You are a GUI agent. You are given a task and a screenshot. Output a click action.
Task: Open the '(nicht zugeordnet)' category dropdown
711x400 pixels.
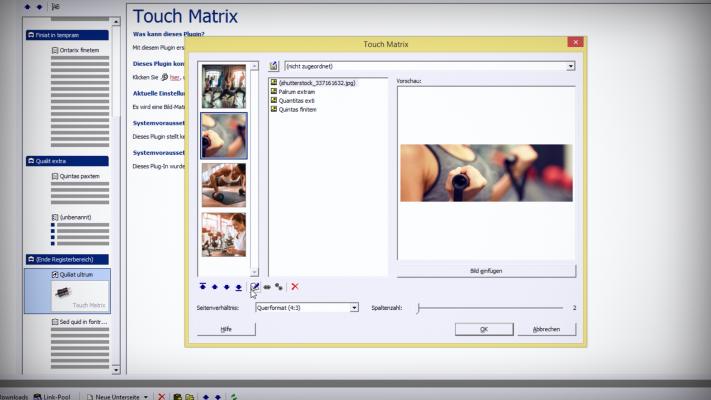(570, 66)
